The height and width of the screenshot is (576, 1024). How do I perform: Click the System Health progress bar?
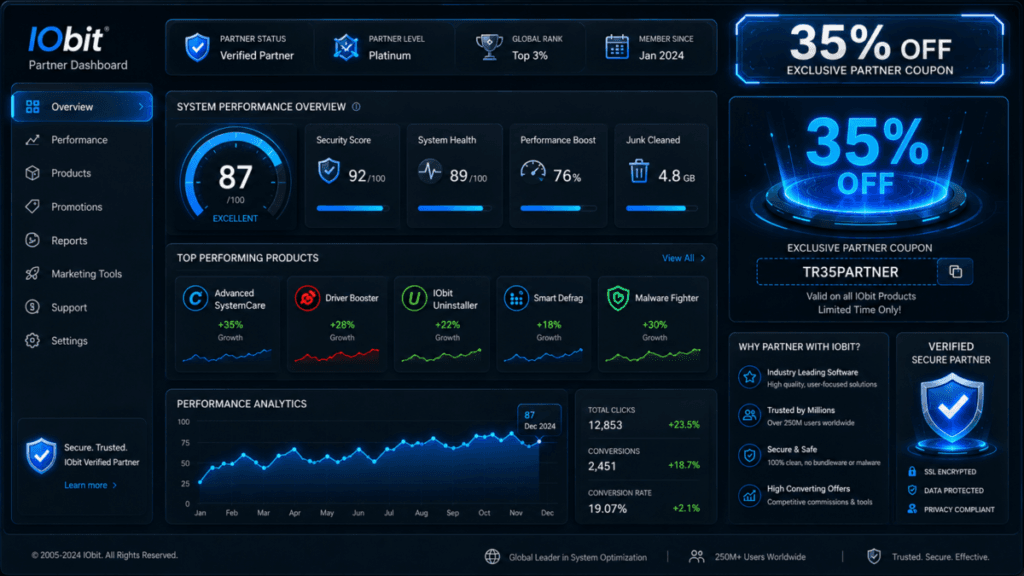tap(454, 208)
